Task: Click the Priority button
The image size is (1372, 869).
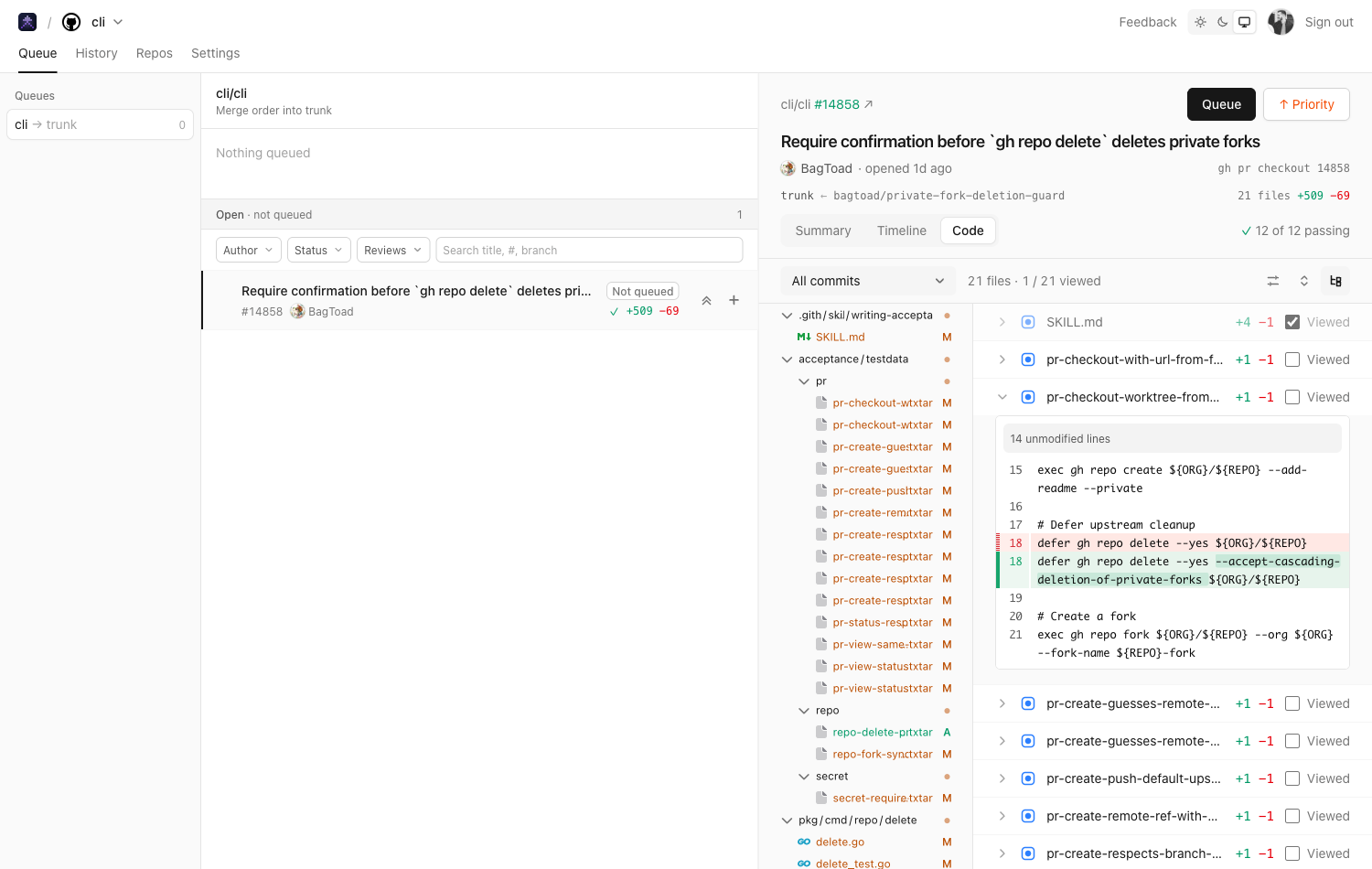Action: pyautogui.click(x=1306, y=104)
